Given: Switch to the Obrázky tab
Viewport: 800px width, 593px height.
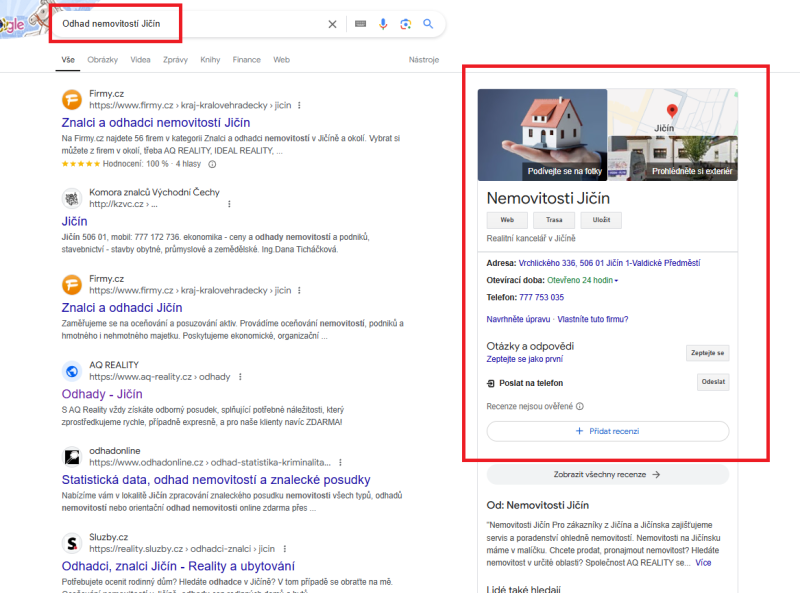Looking at the screenshot, I should click(103, 60).
